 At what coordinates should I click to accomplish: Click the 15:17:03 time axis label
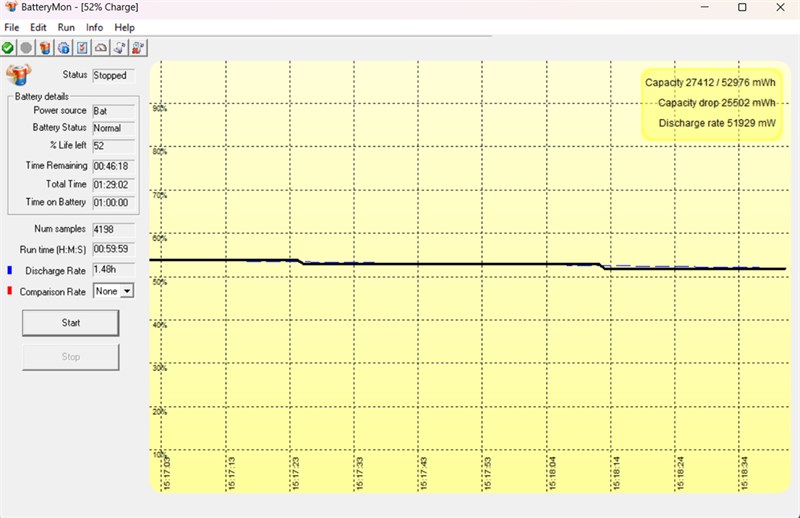coord(167,474)
